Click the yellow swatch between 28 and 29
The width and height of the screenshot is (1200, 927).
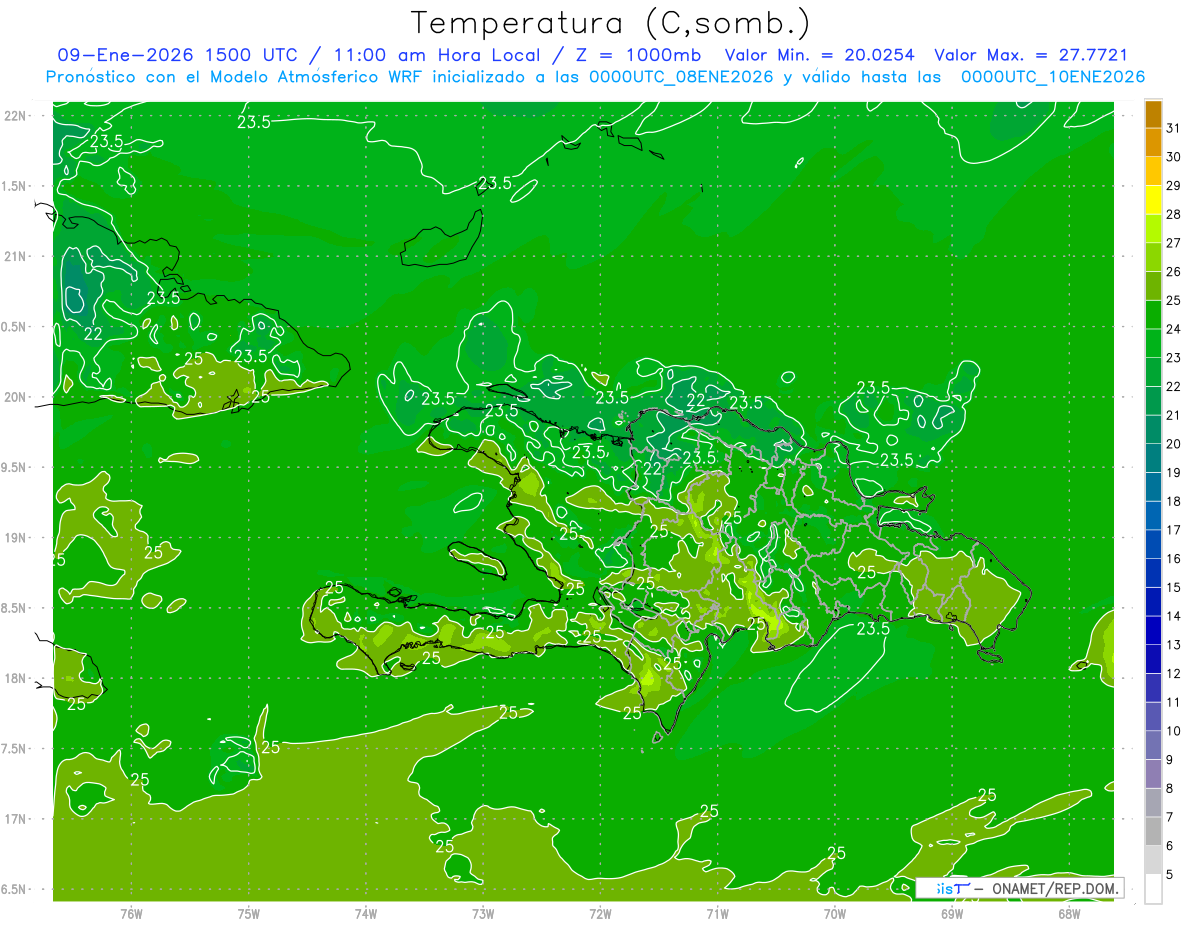click(1153, 201)
